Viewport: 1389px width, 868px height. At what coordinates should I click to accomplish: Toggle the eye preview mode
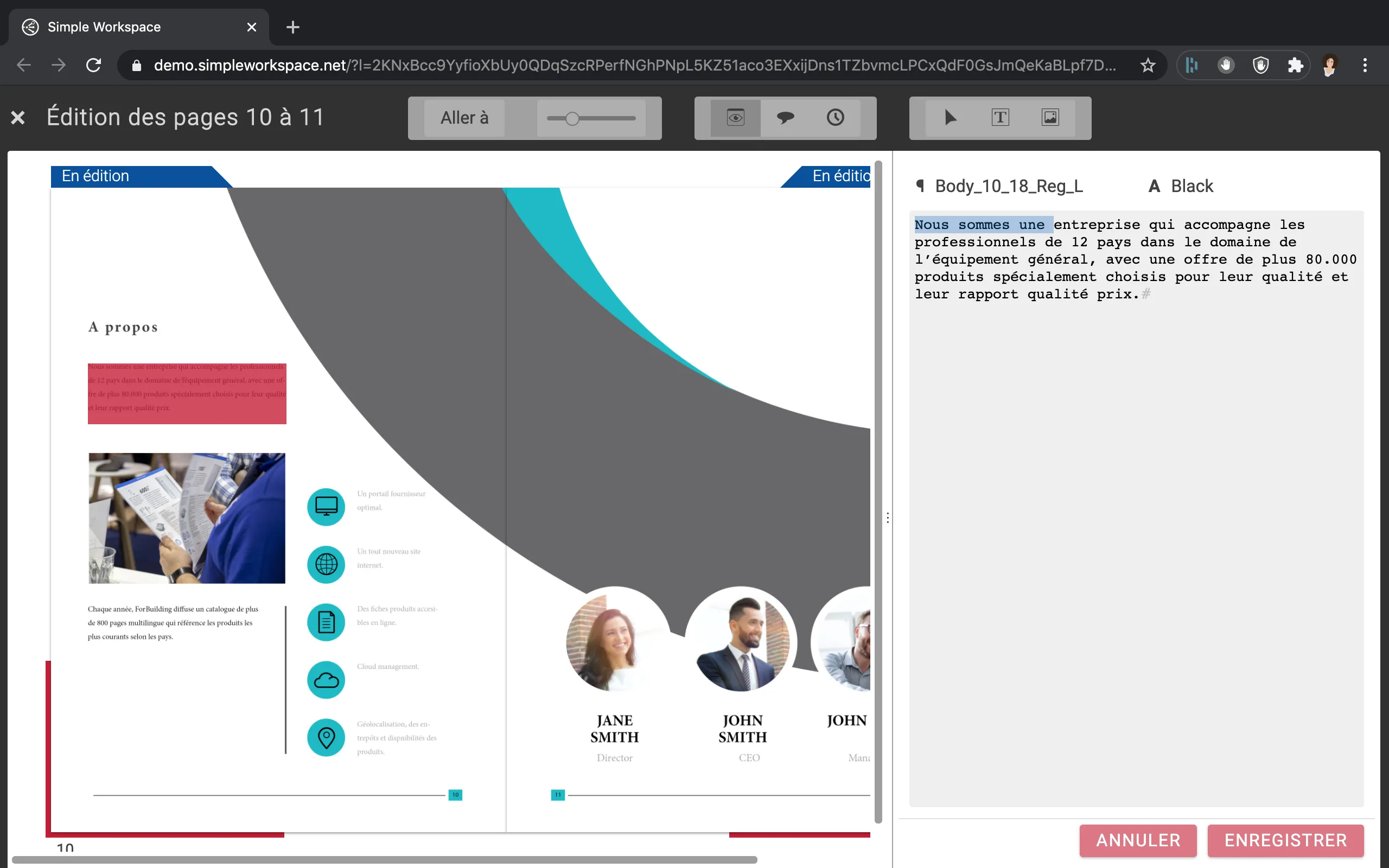click(x=735, y=118)
